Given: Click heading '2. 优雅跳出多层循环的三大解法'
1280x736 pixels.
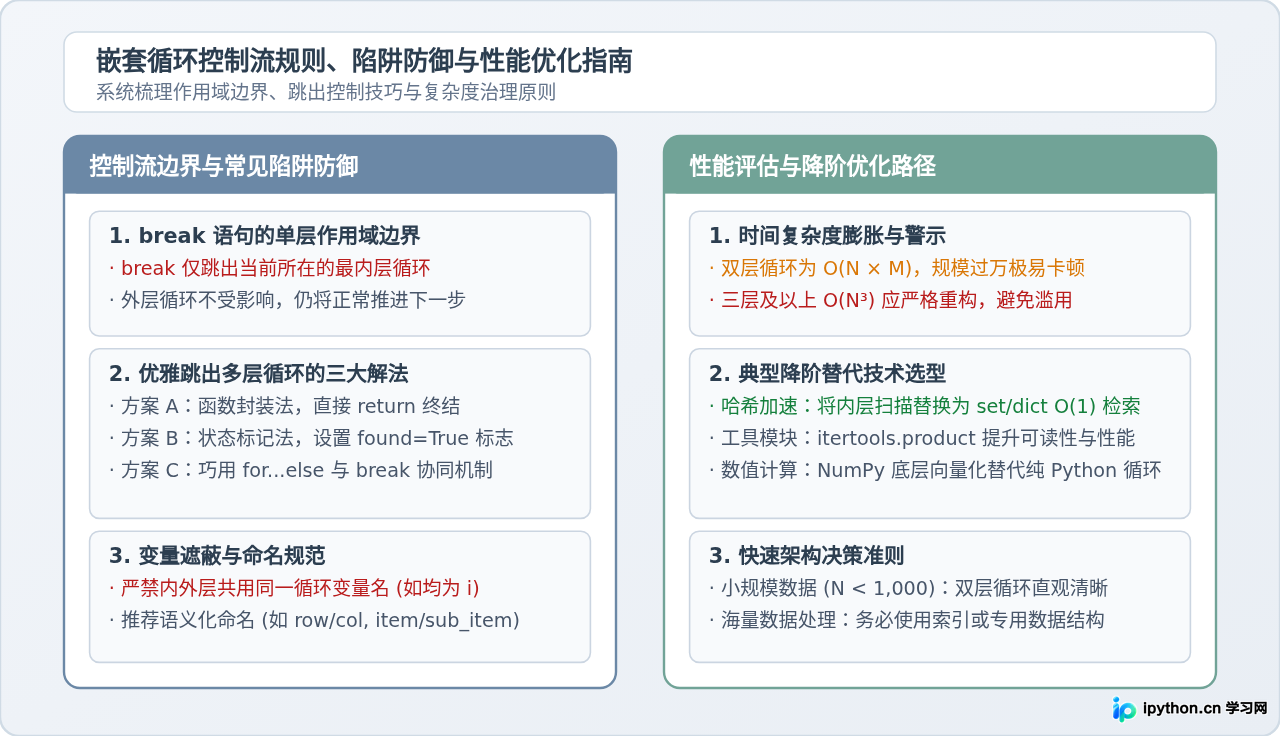Looking at the screenshot, I should click(x=259, y=374).
